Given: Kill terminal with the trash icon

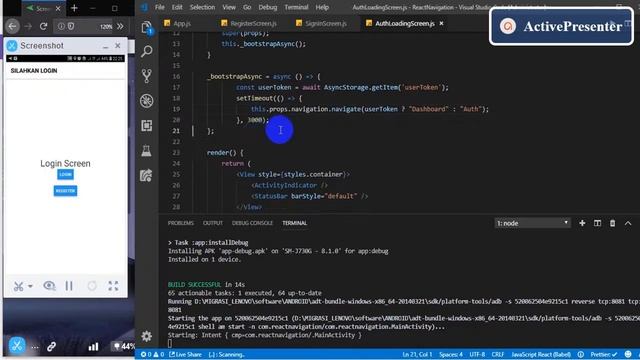Looking at the screenshot, I should (612, 223).
